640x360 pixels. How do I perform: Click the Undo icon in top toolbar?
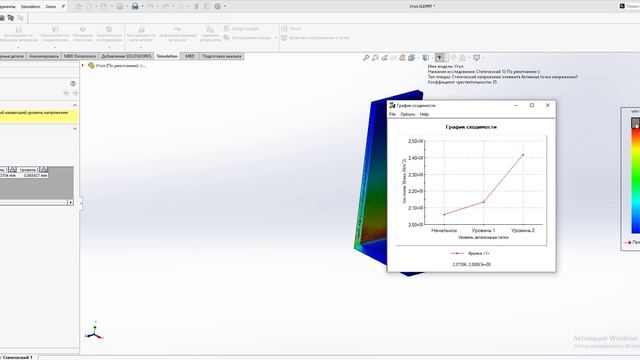pyautogui.click(x=150, y=6)
